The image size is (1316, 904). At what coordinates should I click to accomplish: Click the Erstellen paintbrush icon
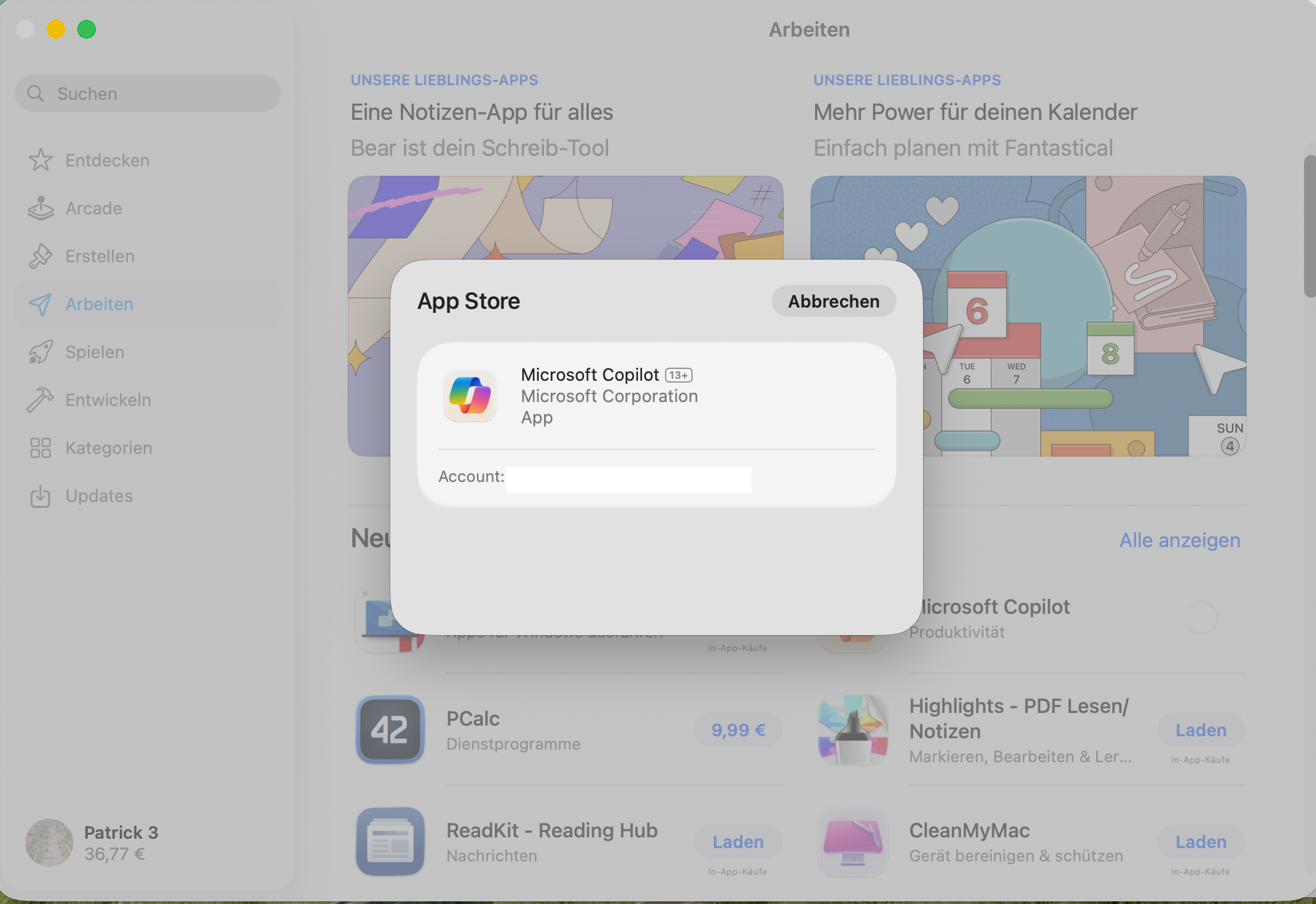[x=41, y=256]
